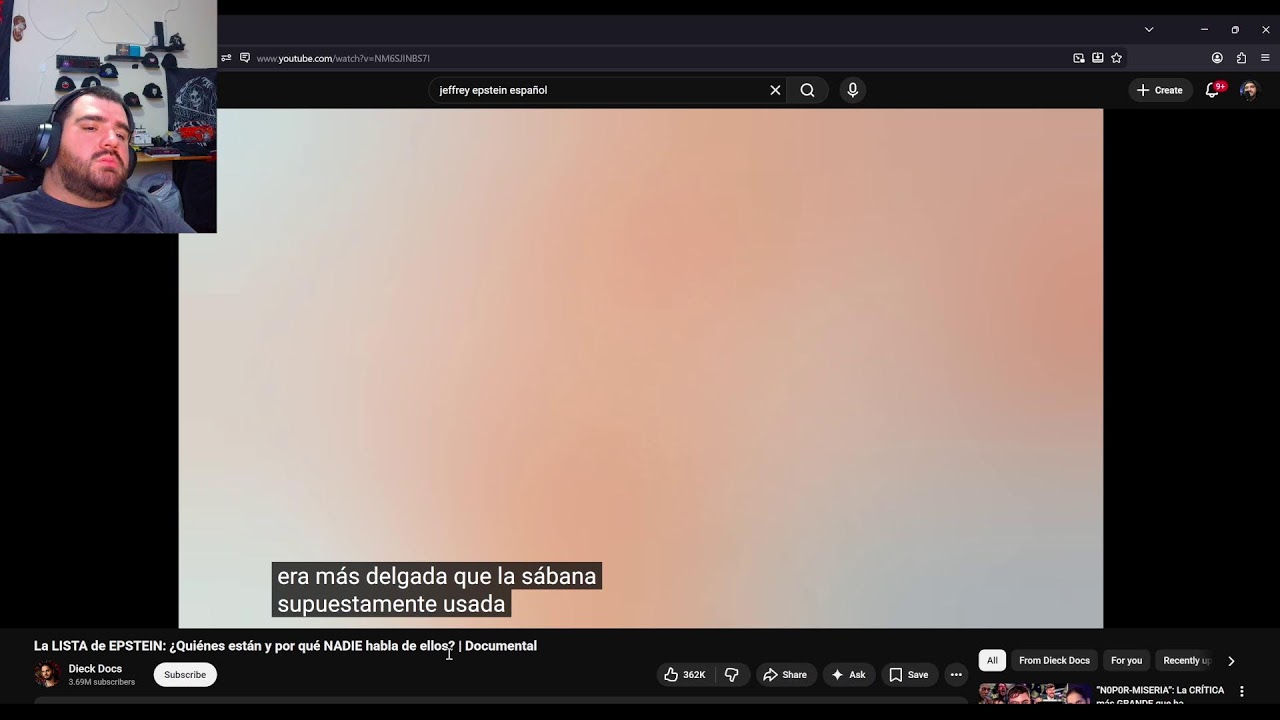
Task: Open site permissions icon in address bar
Action: (x=226, y=58)
